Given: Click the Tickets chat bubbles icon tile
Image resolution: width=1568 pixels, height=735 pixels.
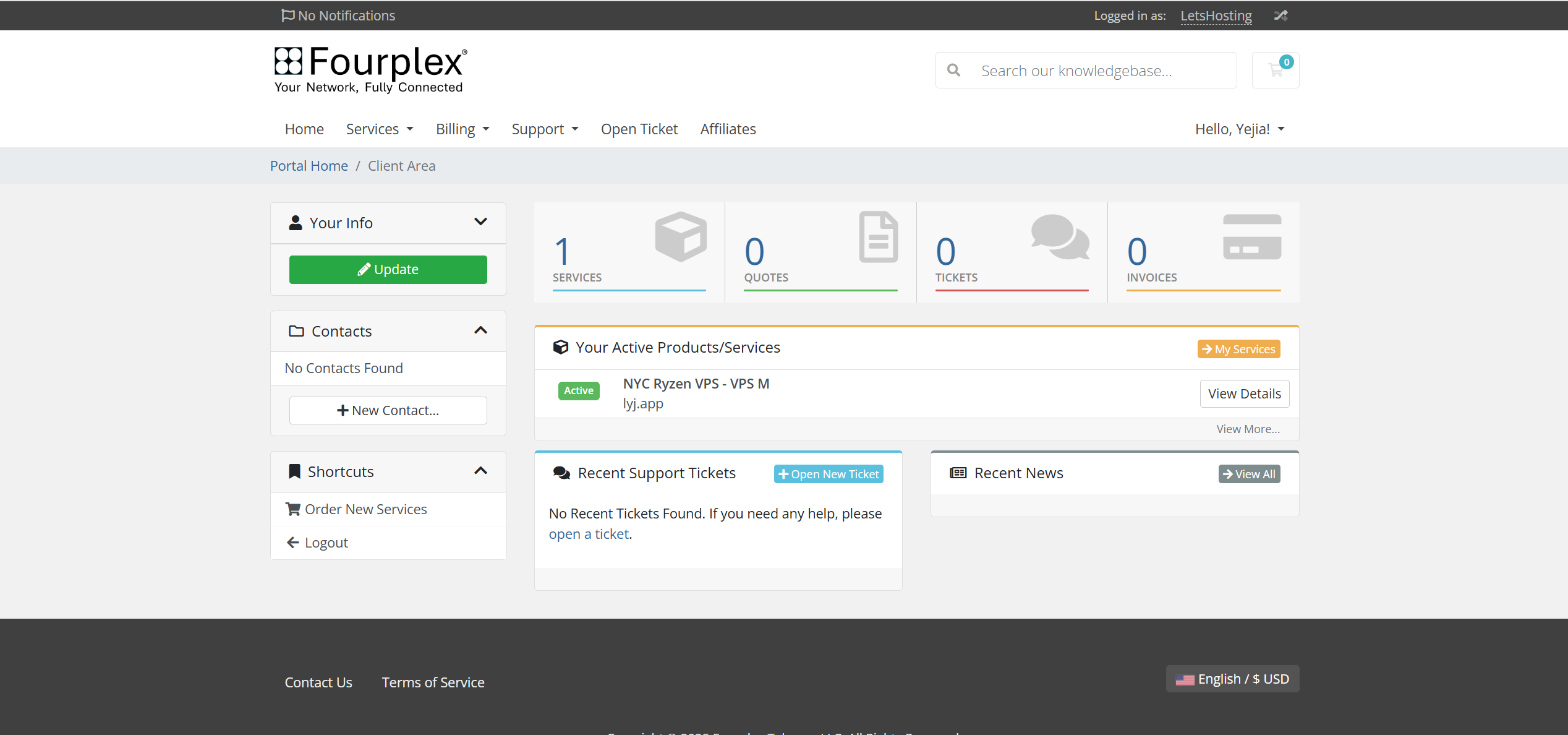Looking at the screenshot, I should pyautogui.click(x=1060, y=237).
